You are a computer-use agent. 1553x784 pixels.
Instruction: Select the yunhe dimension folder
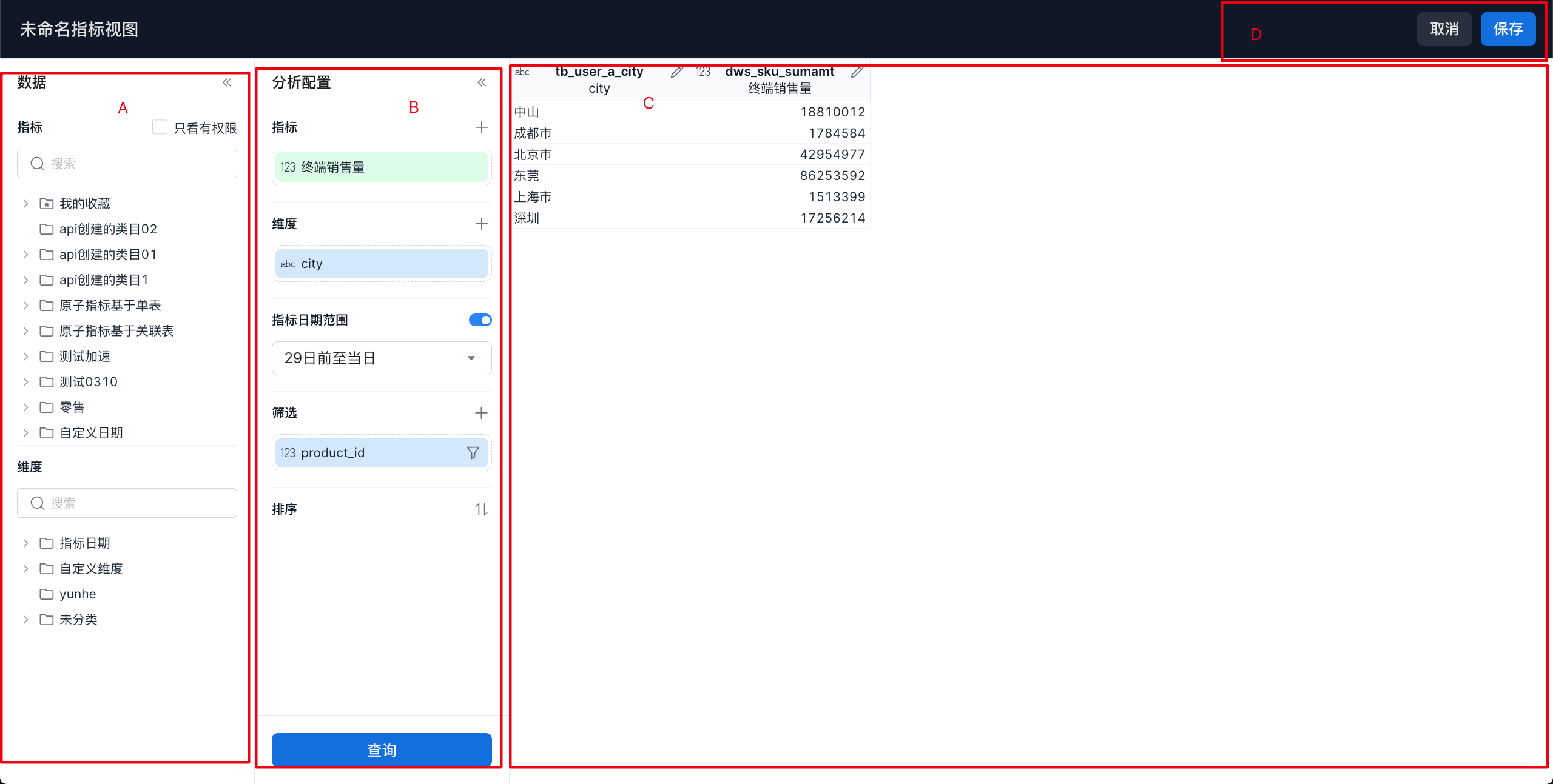(77, 594)
